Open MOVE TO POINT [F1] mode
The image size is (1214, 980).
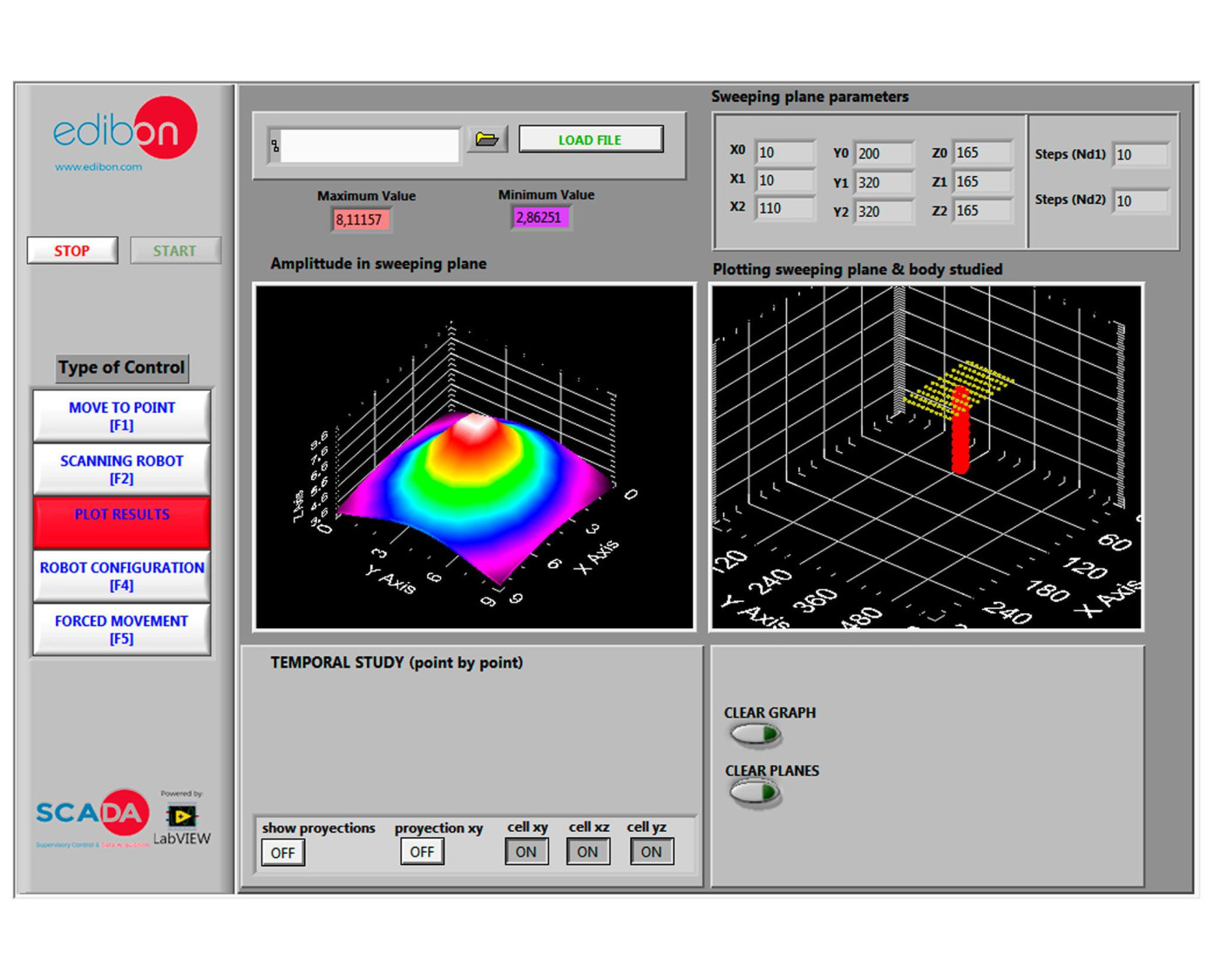(122, 416)
